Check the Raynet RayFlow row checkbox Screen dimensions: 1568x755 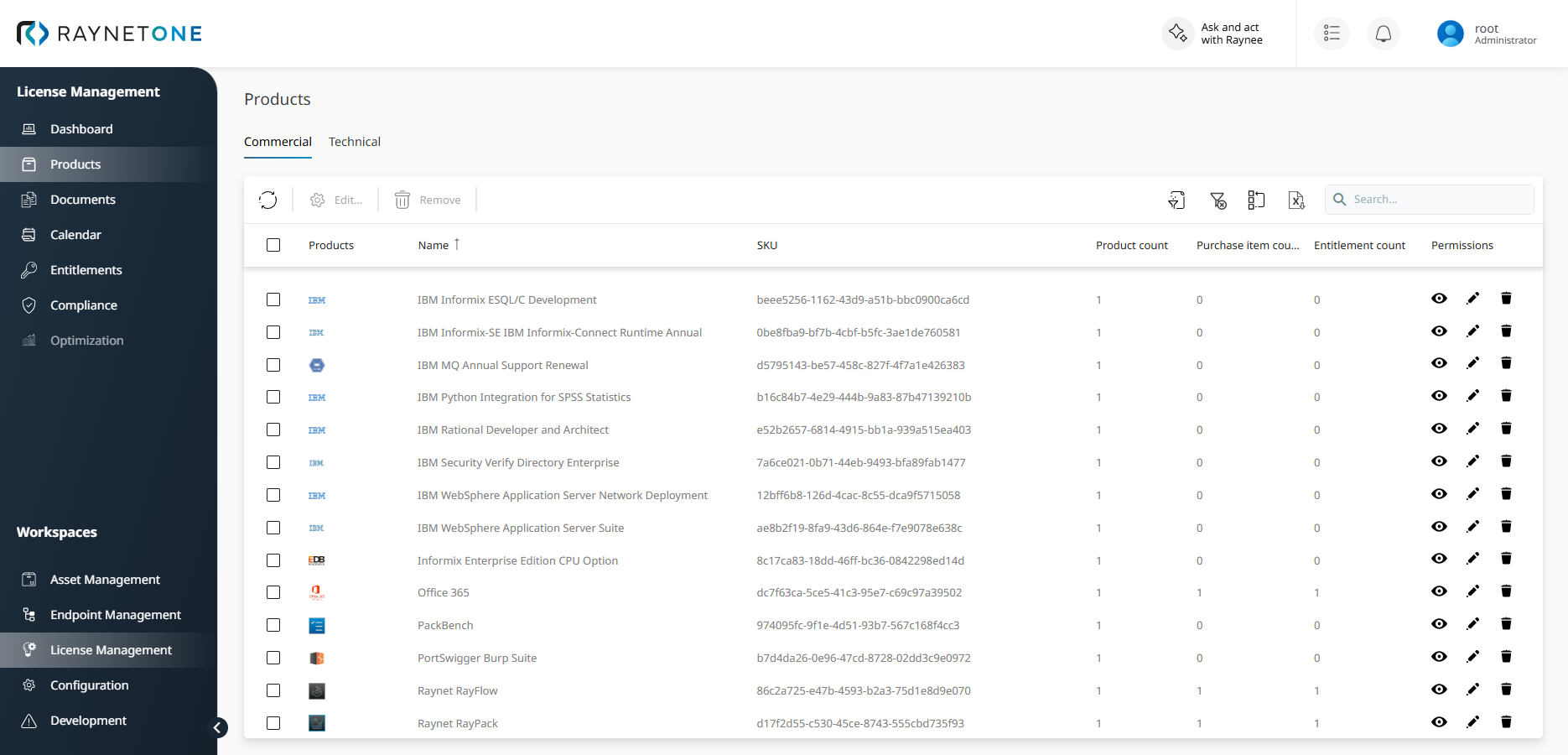[273, 690]
